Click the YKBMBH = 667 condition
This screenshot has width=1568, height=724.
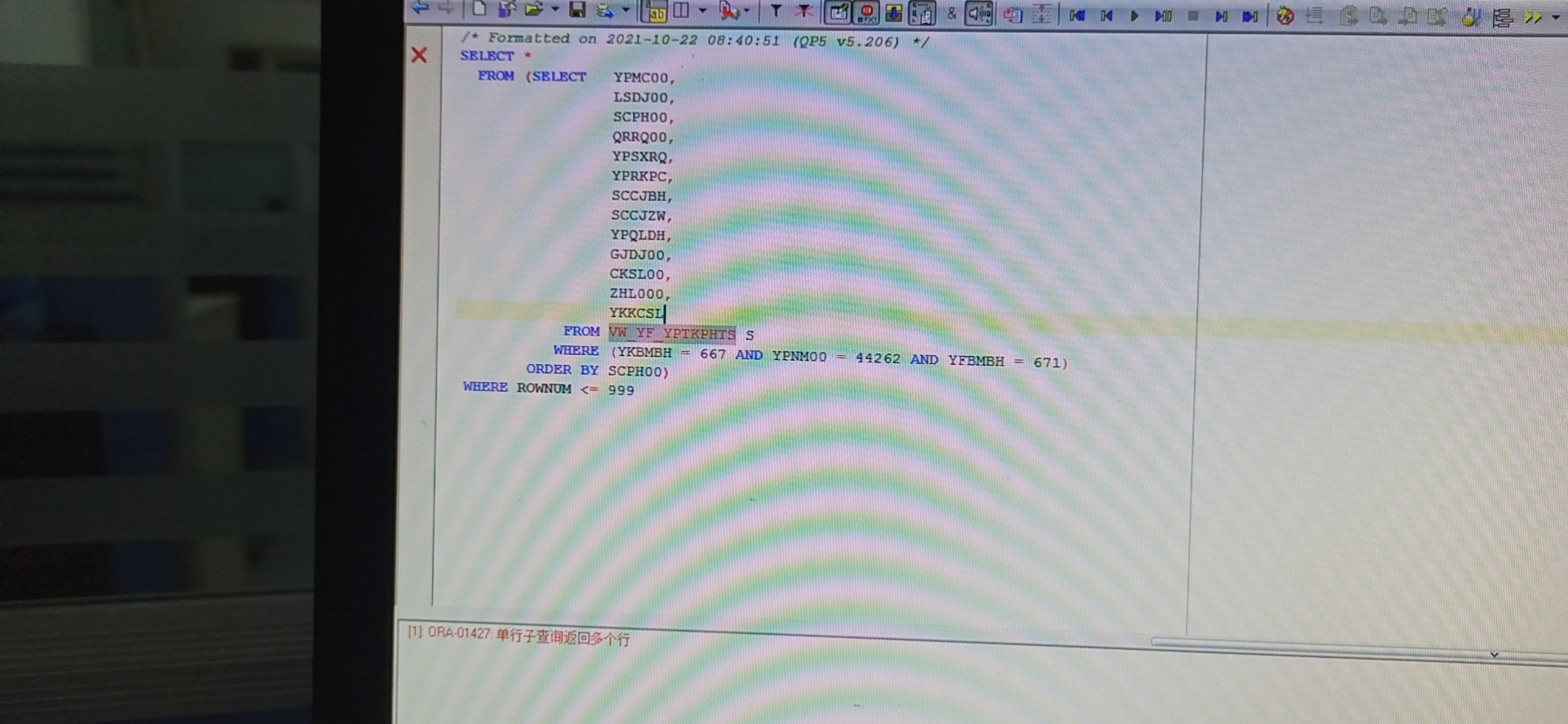point(670,353)
